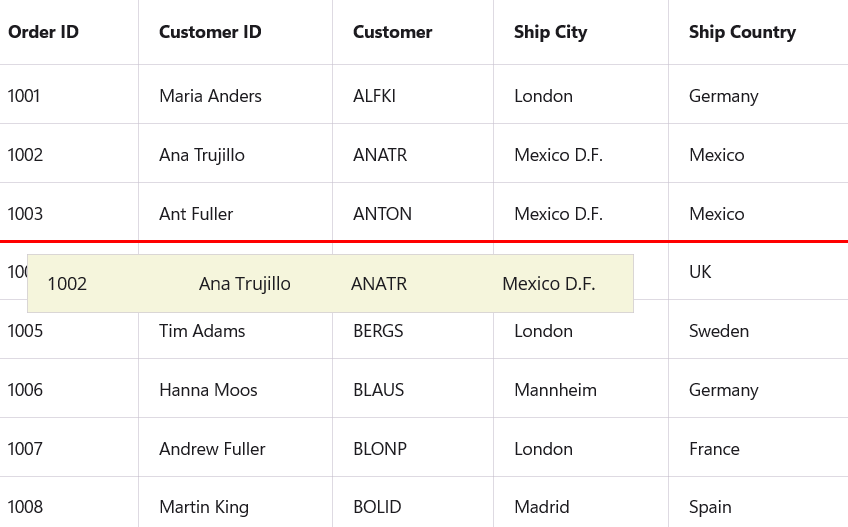Click the BOLID customer cell
The image size is (848, 527).
point(377,507)
